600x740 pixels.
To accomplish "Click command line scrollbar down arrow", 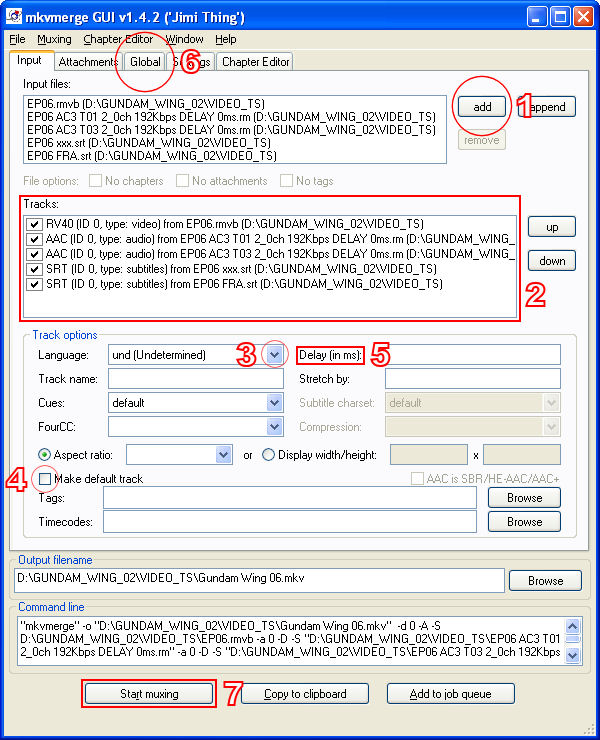I will coord(573,655).
